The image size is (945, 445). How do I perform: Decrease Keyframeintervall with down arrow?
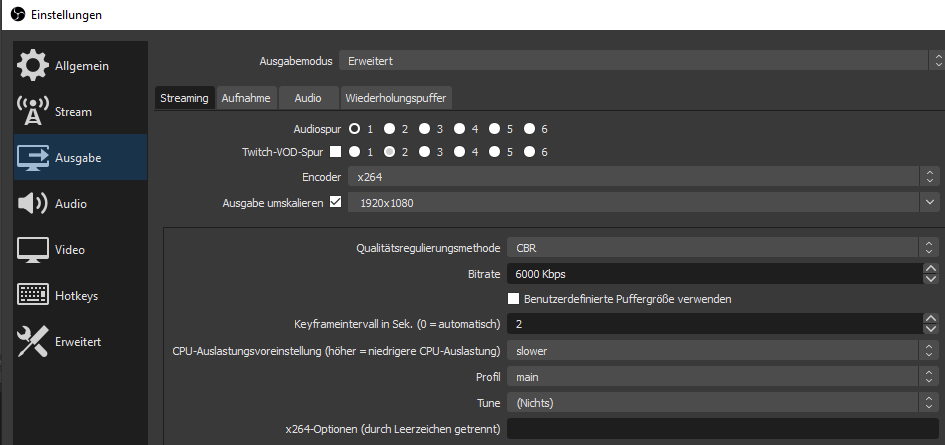tap(931, 329)
